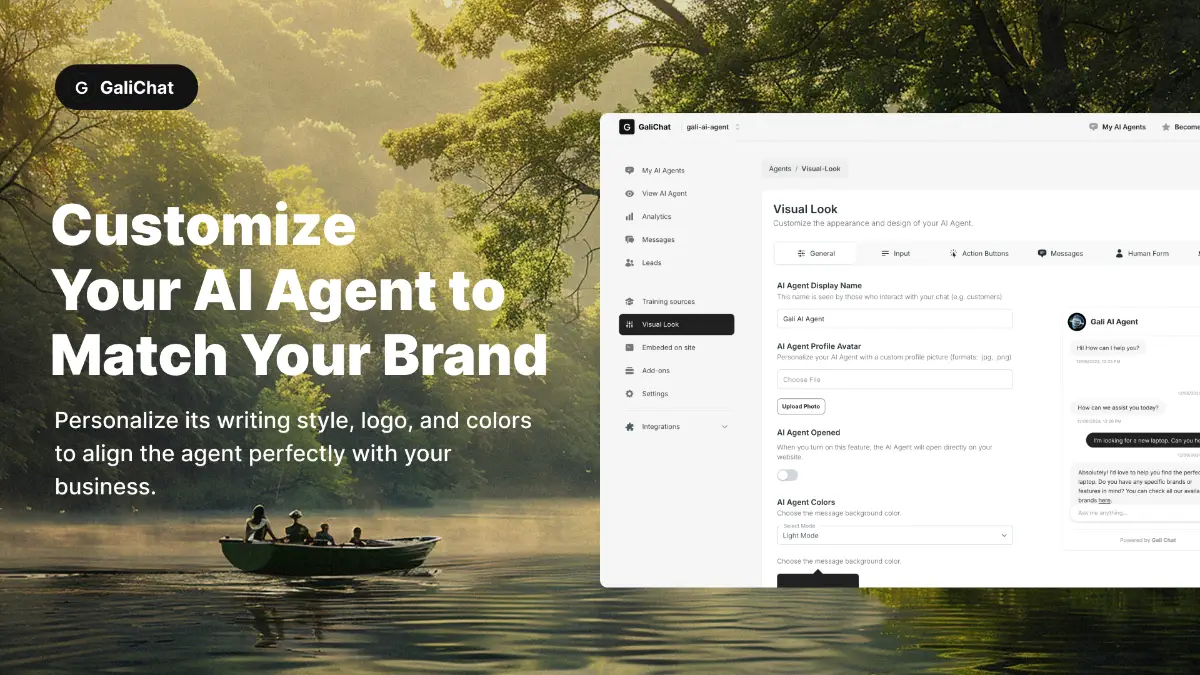Screen dimensions: 1200x675
Task: Open the gali-ai-agent selector in header
Action: pyautogui.click(x=712, y=127)
